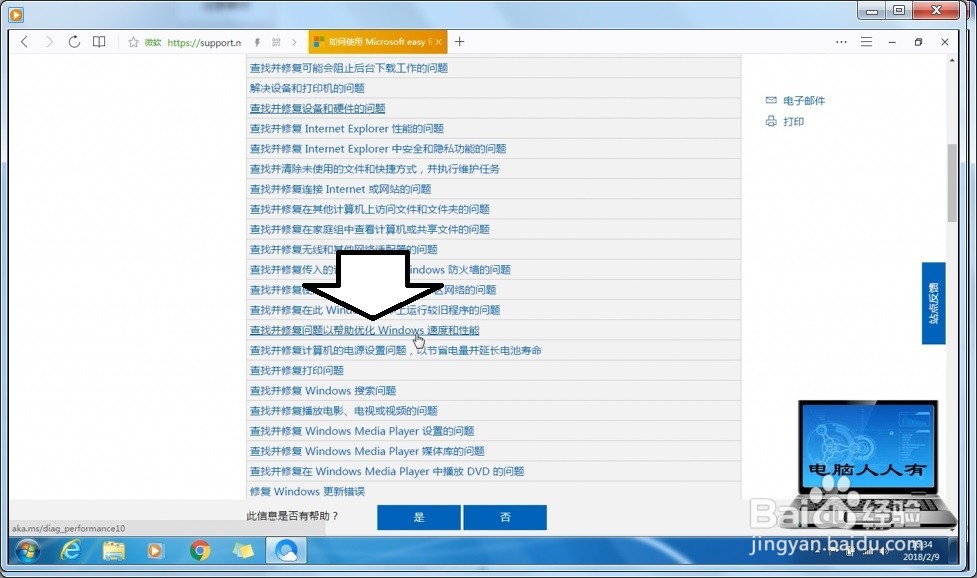Viewport: 977px width, 578px height.
Task: Open Windows Media Player 媒体库的问题 link
Action: coord(367,451)
